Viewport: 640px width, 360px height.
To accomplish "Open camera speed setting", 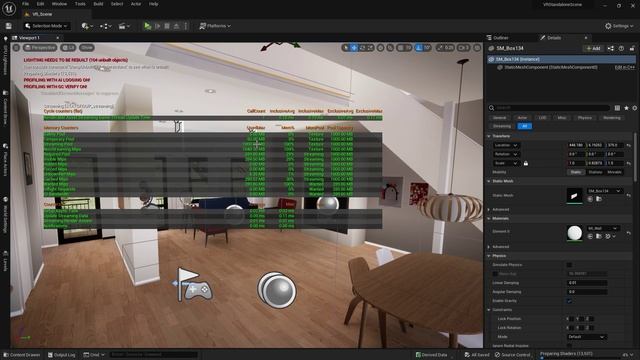I will pos(463,48).
